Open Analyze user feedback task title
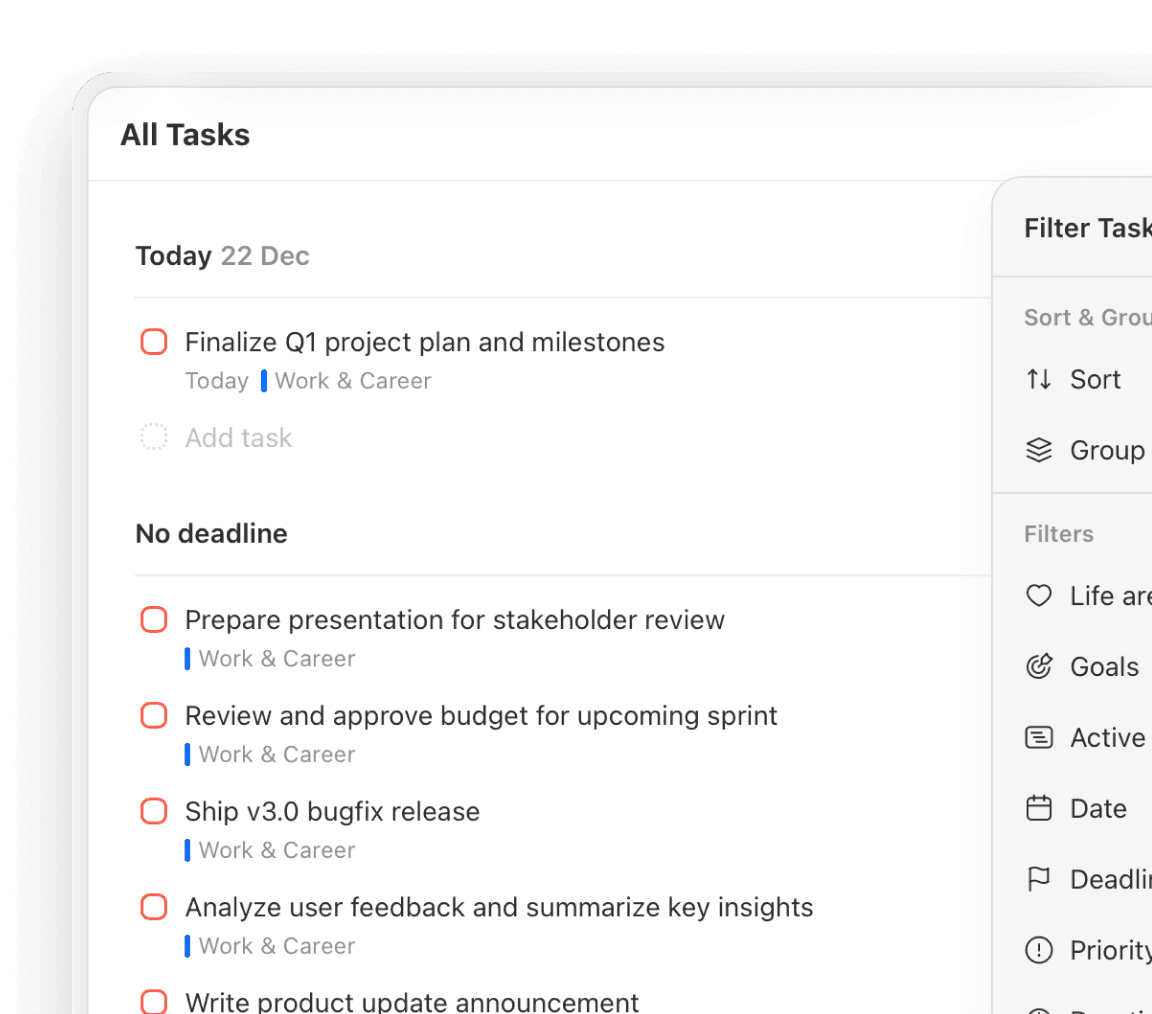Screen dimensions: 1152x1014 [x=498, y=908]
